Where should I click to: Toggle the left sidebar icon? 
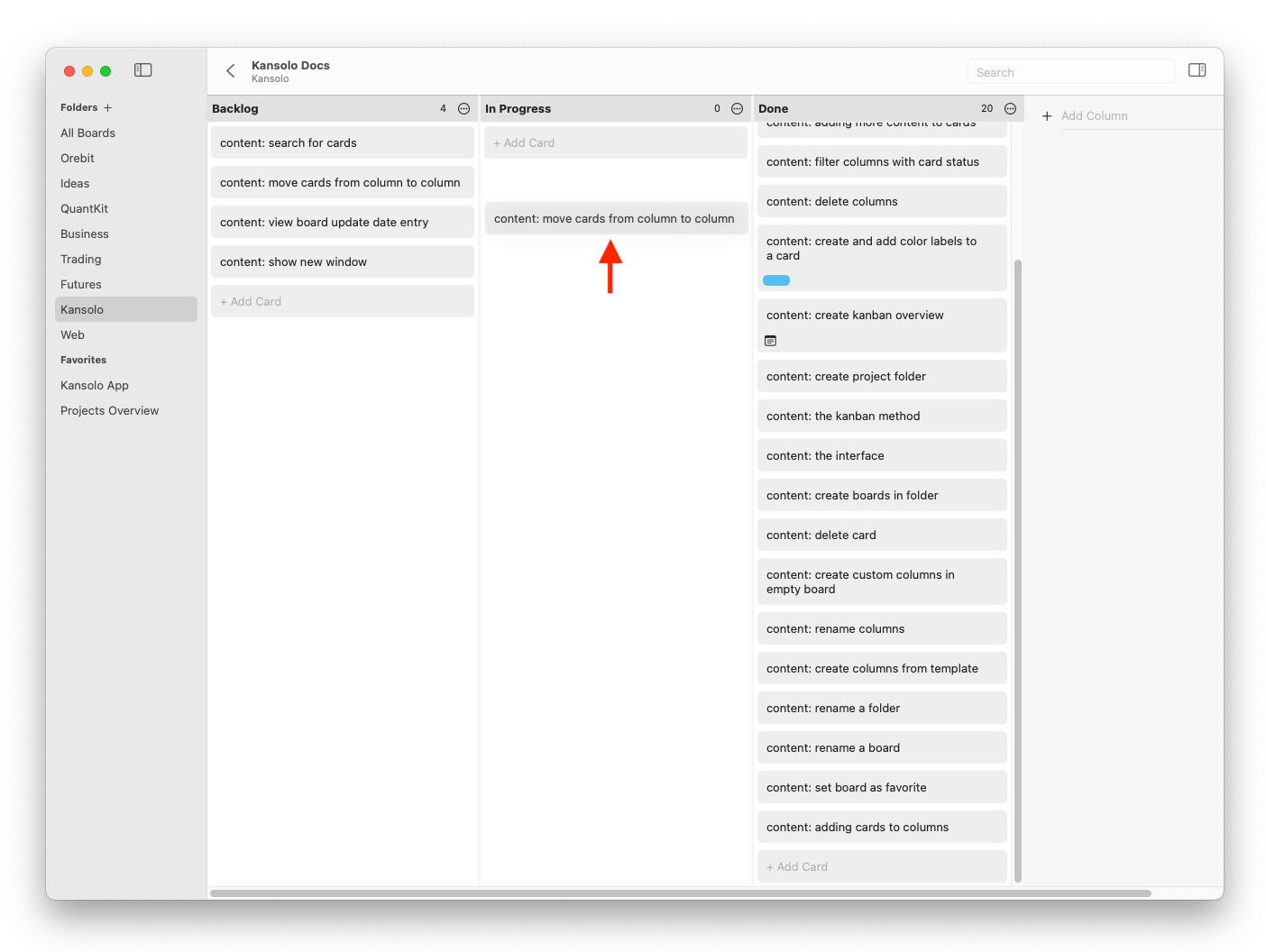143,70
